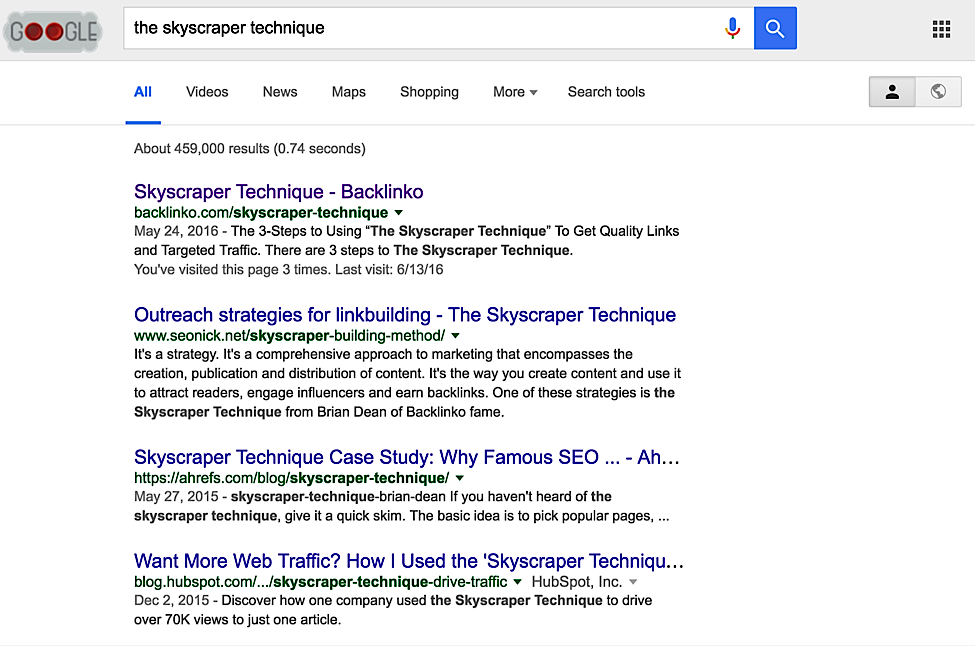The height and width of the screenshot is (646, 975).
Task: Click the May 27, 2015 date on the ahrefs result
Action: [176, 497]
